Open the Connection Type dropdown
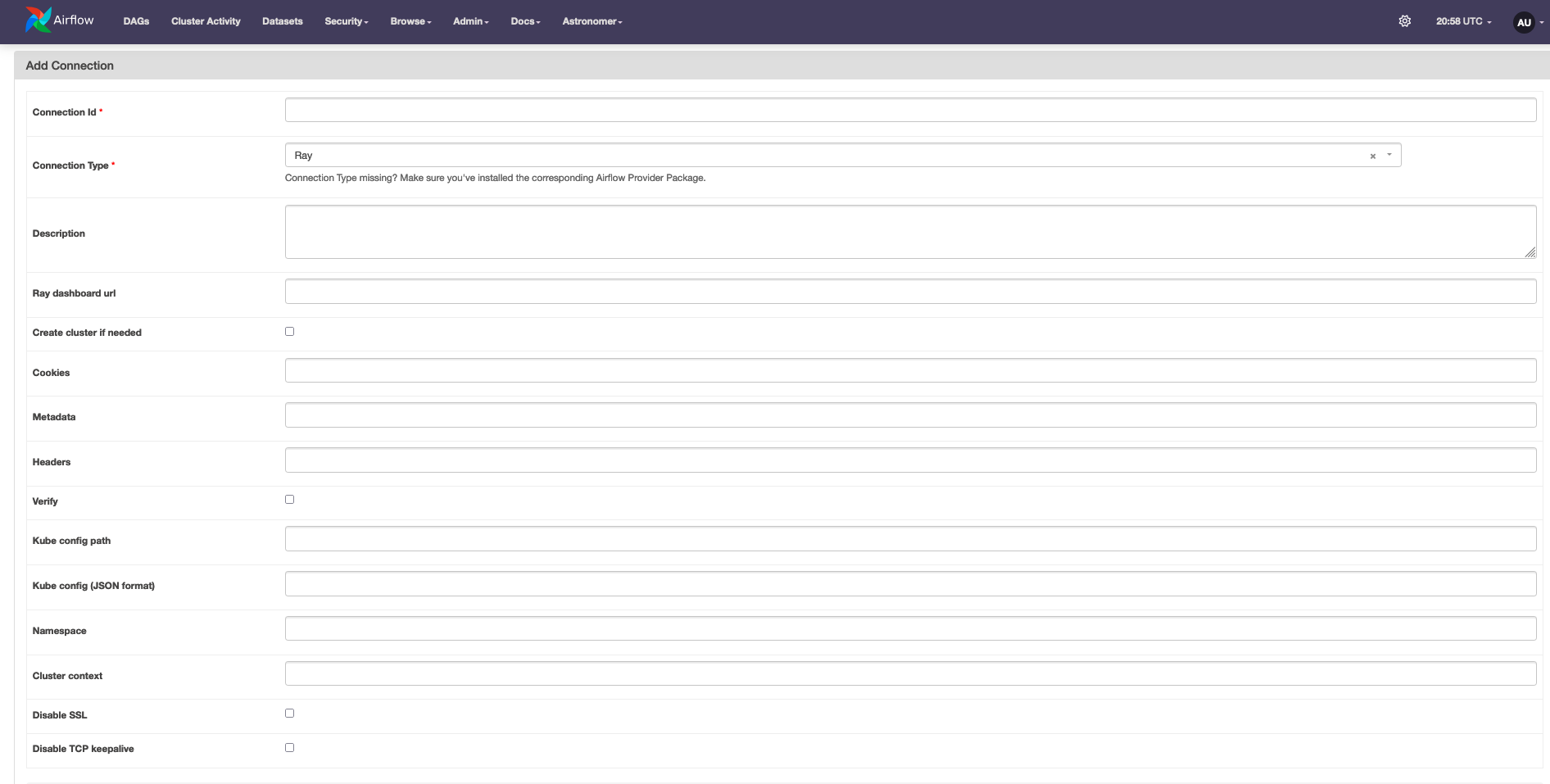The width and height of the screenshot is (1550, 784). pyautogui.click(x=842, y=155)
